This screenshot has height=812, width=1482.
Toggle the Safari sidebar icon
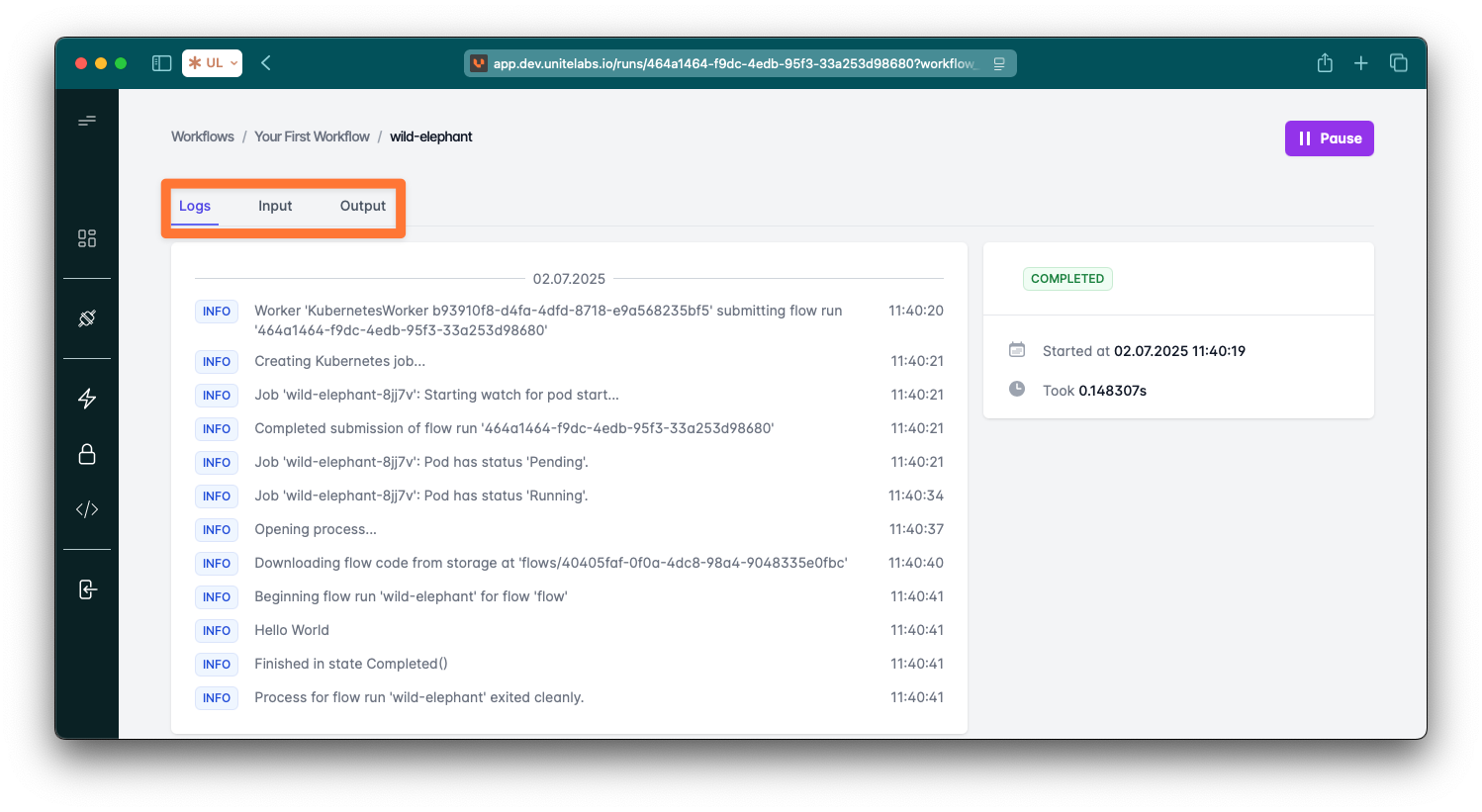tap(162, 63)
